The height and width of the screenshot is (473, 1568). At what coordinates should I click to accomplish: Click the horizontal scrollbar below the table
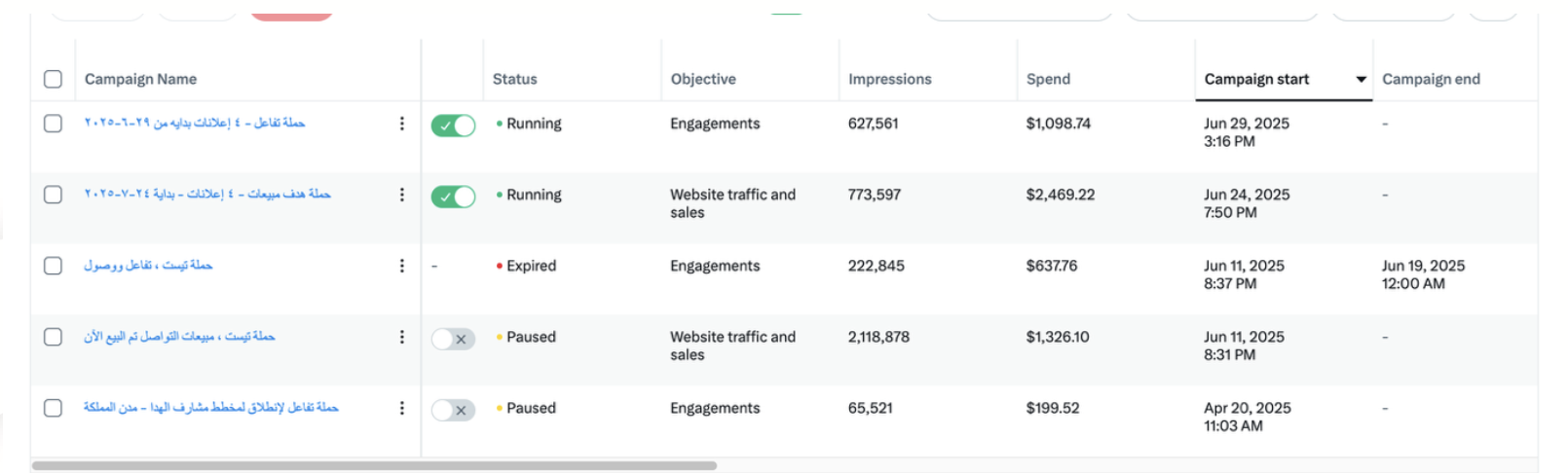(x=374, y=465)
